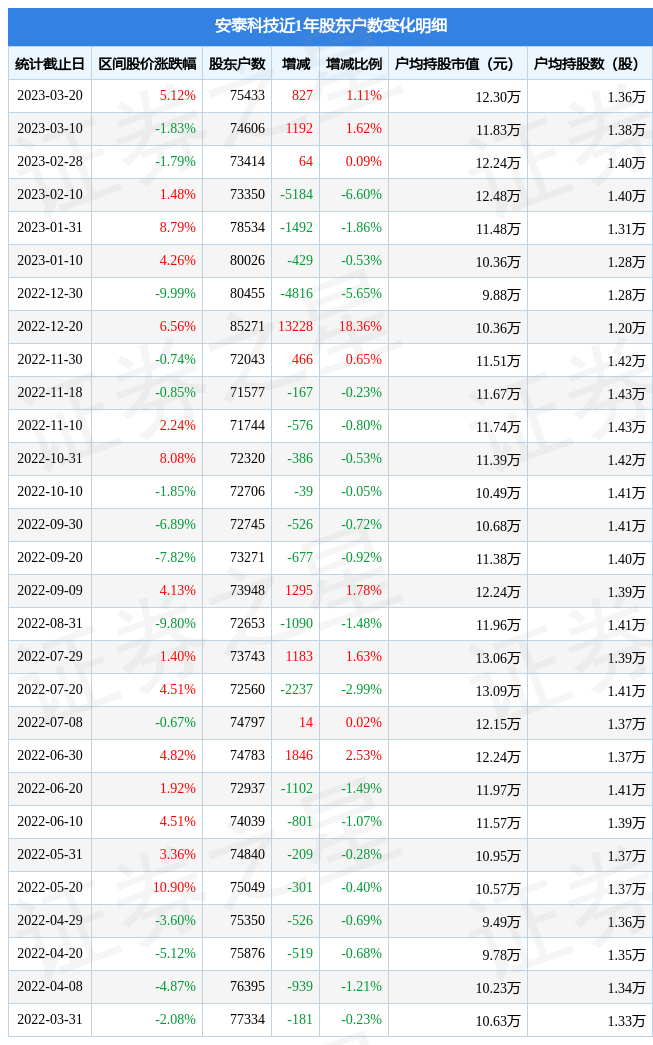Select the date cell 2023-02-10
Image resolution: width=653 pixels, height=1045 pixels.
coord(50,194)
